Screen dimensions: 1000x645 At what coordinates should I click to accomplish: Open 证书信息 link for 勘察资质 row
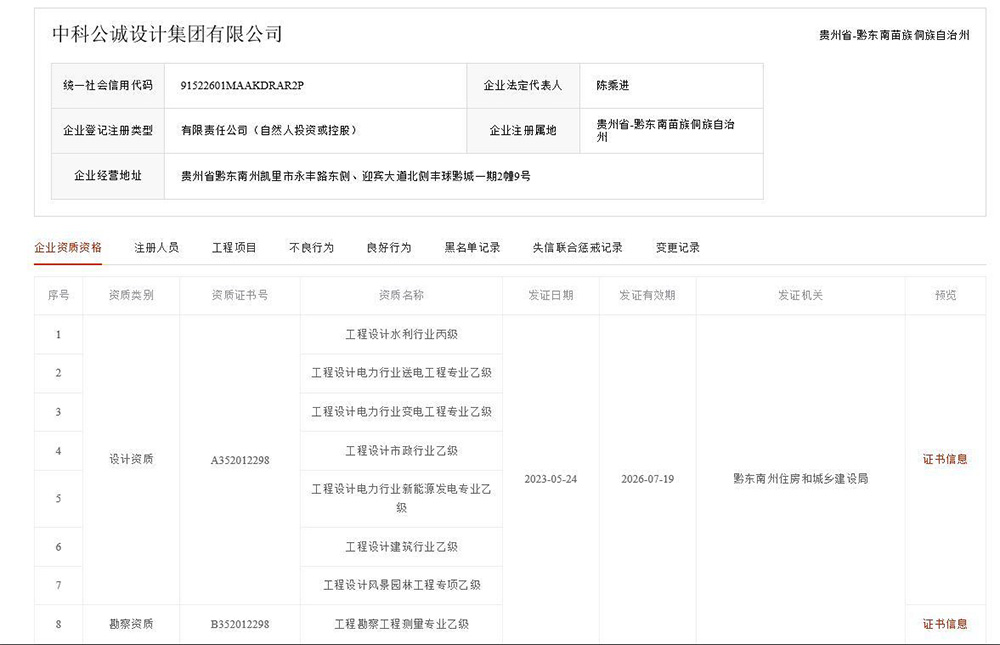tap(944, 624)
